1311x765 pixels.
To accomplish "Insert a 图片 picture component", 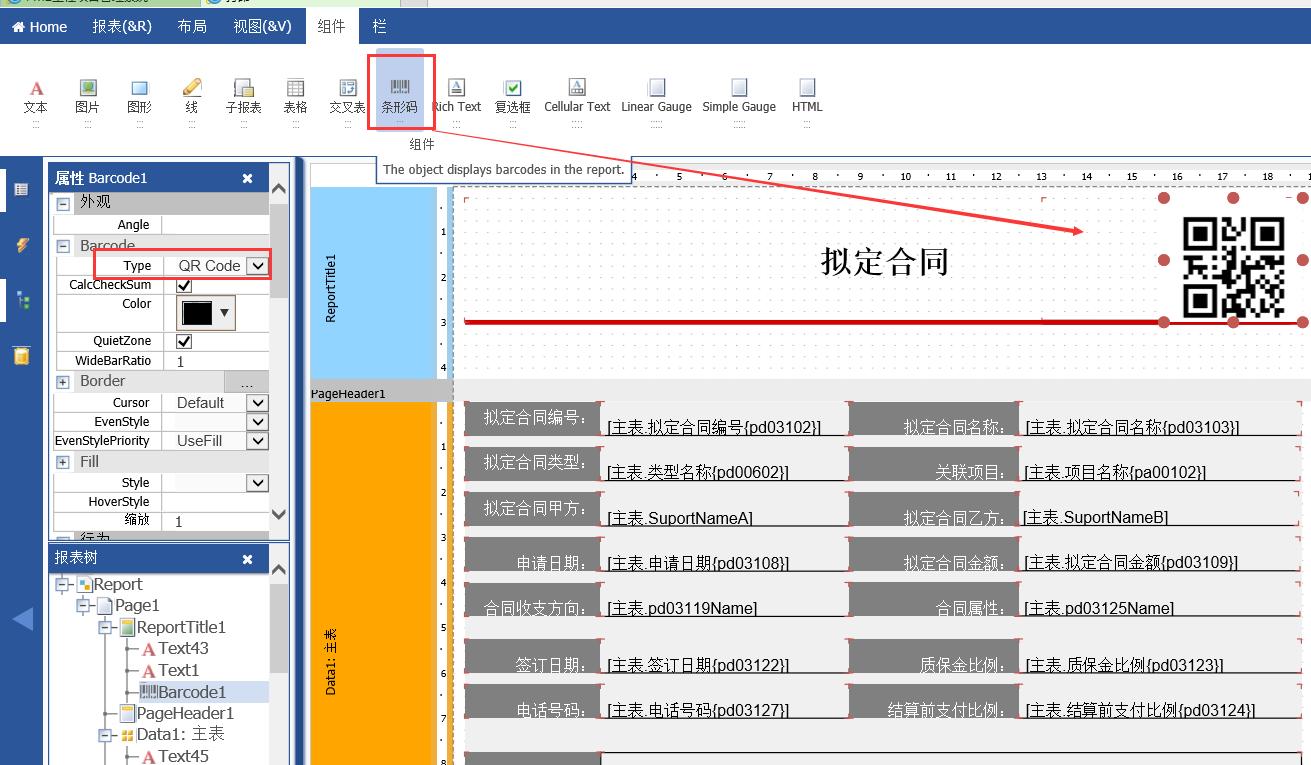I will pos(88,96).
